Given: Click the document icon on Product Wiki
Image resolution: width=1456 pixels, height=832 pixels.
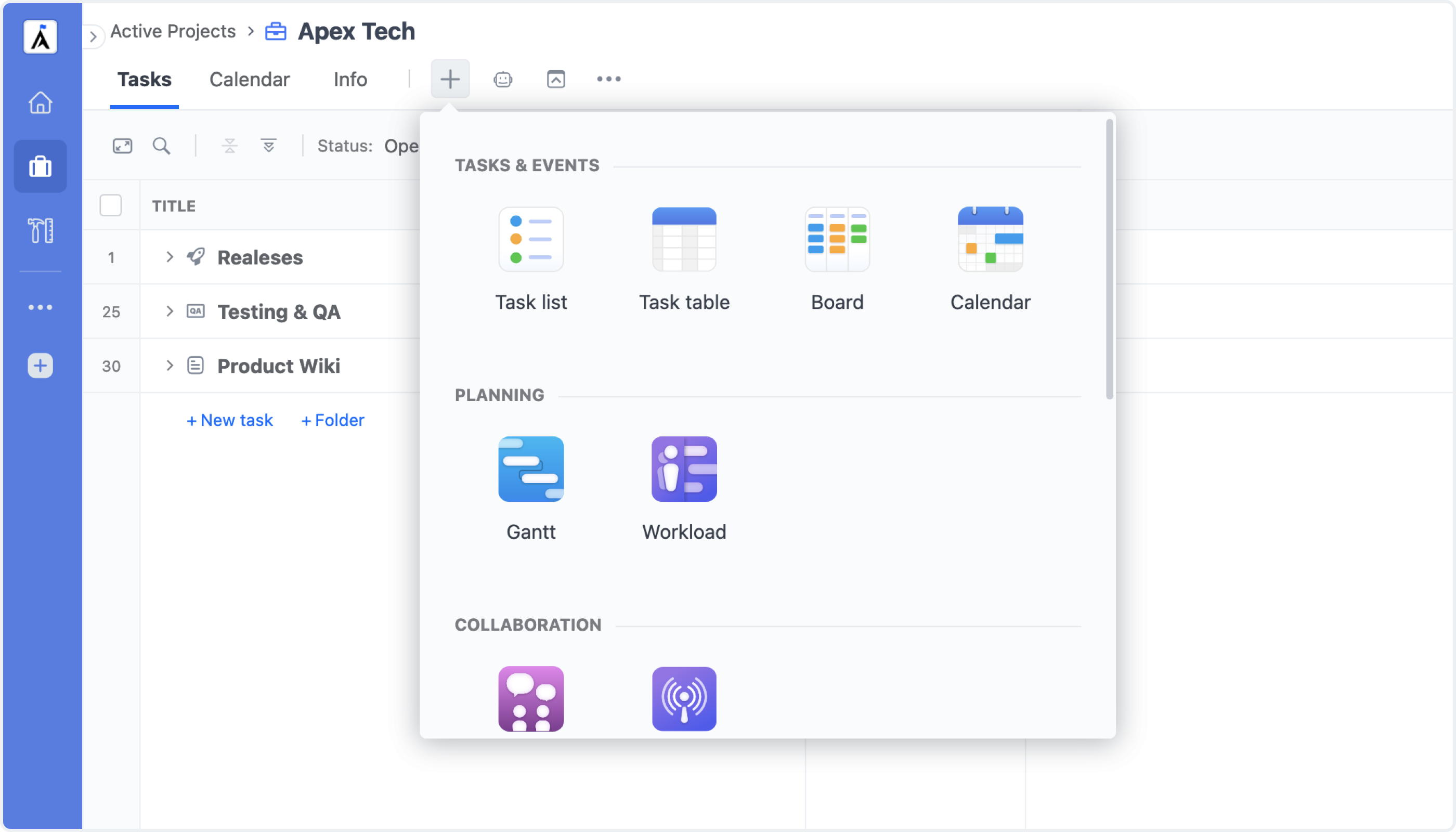Looking at the screenshot, I should [196, 365].
